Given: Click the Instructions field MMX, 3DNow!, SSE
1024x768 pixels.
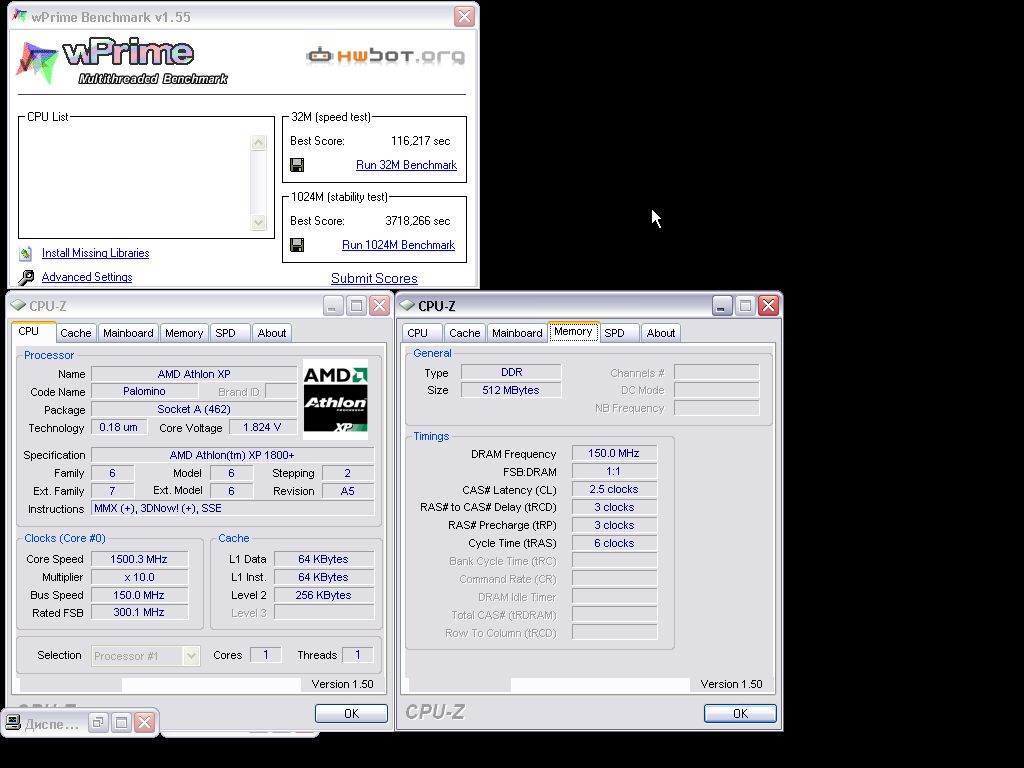Looking at the screenshot, I should coord(232,508).
